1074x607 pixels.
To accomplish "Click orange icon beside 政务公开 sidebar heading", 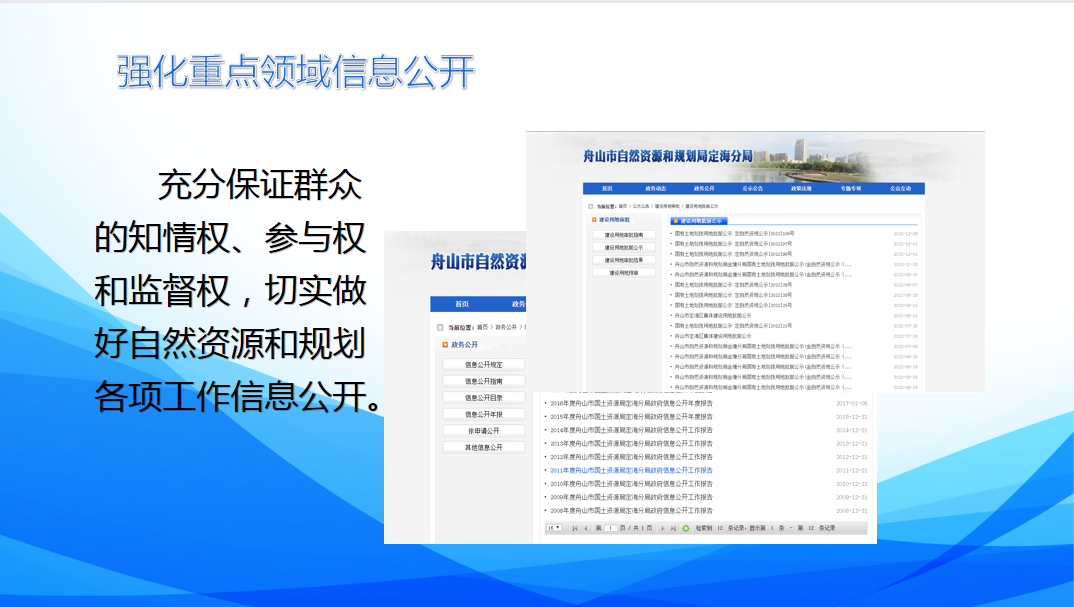I will pos(444,345).
